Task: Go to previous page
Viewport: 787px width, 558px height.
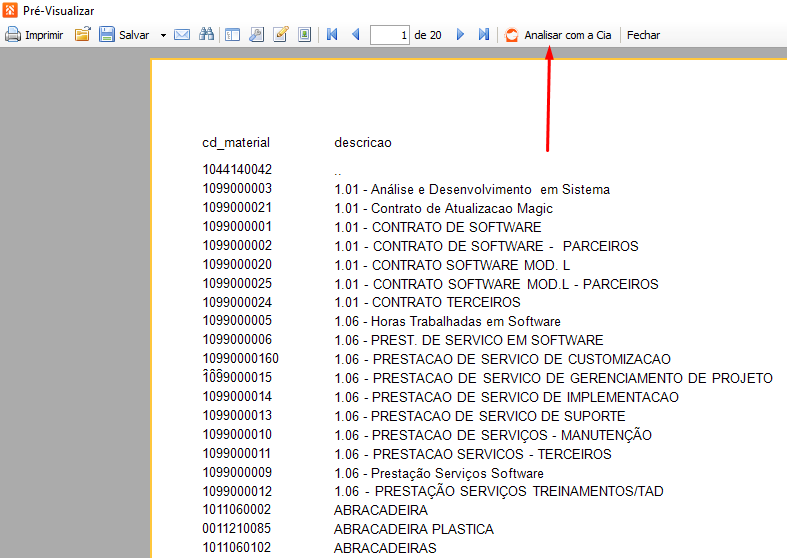Action: tap(356, 34)
